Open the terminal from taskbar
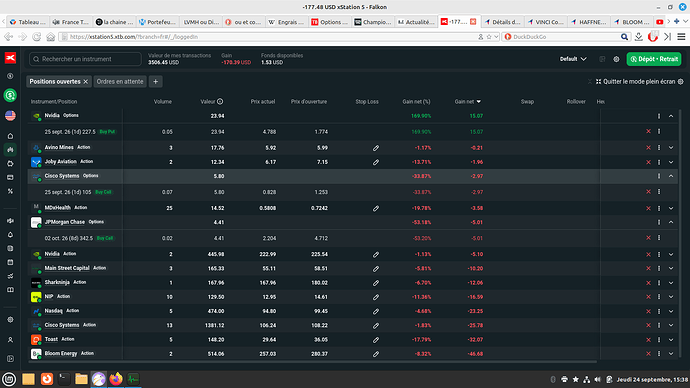This screenshot has width=690, height=388. pos(64,379)
